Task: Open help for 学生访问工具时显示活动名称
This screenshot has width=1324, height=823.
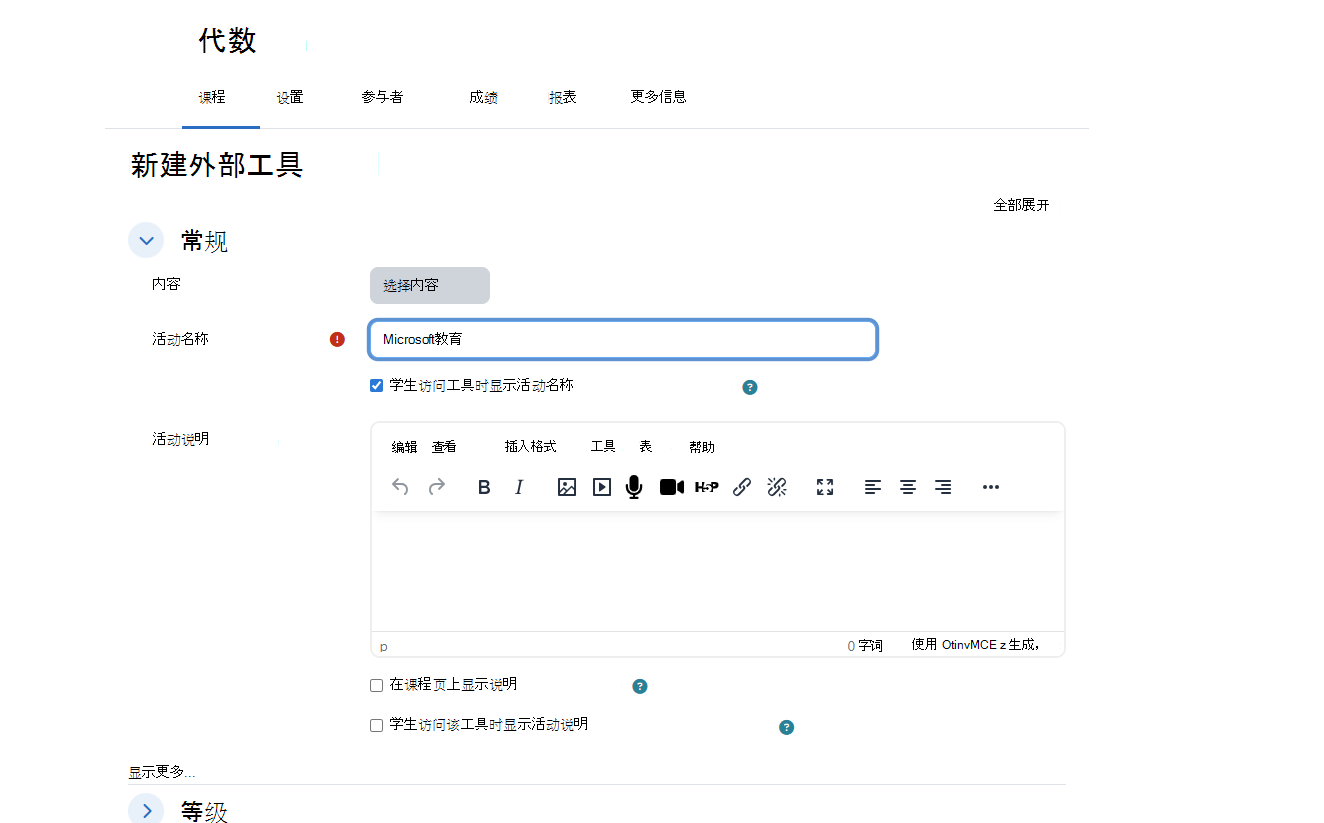Action: tap(750, 387)
